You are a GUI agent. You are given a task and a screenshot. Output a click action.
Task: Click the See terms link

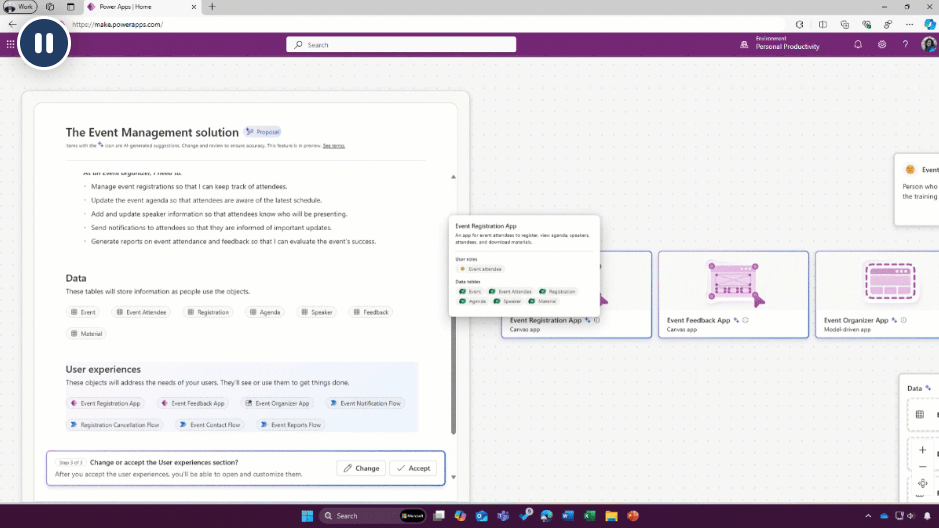click(334, 146)
